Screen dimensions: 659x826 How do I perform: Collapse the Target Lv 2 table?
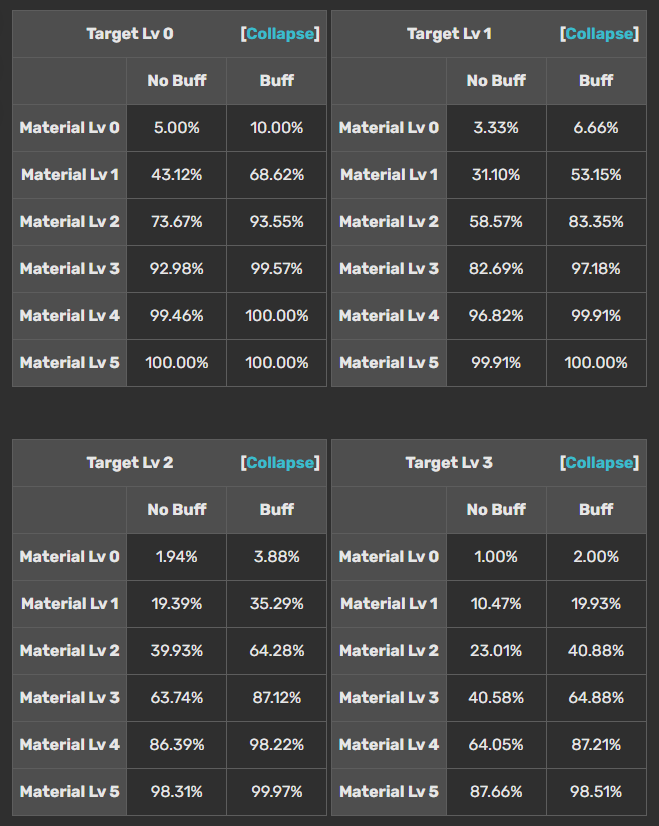tap(280, 463)
